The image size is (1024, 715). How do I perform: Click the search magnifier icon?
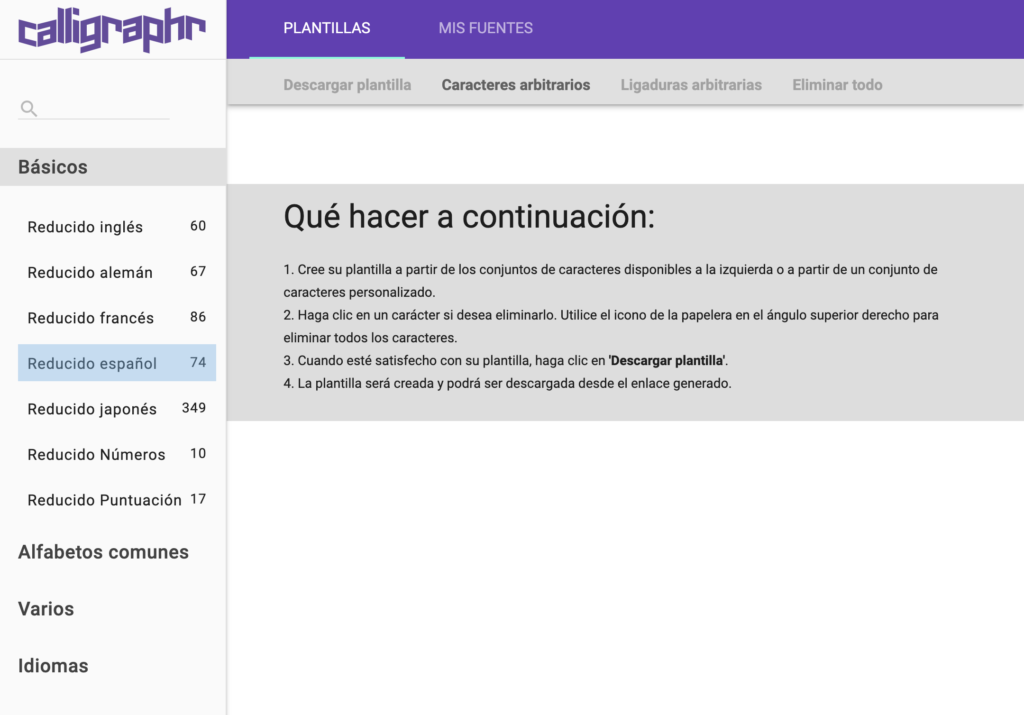29,108
